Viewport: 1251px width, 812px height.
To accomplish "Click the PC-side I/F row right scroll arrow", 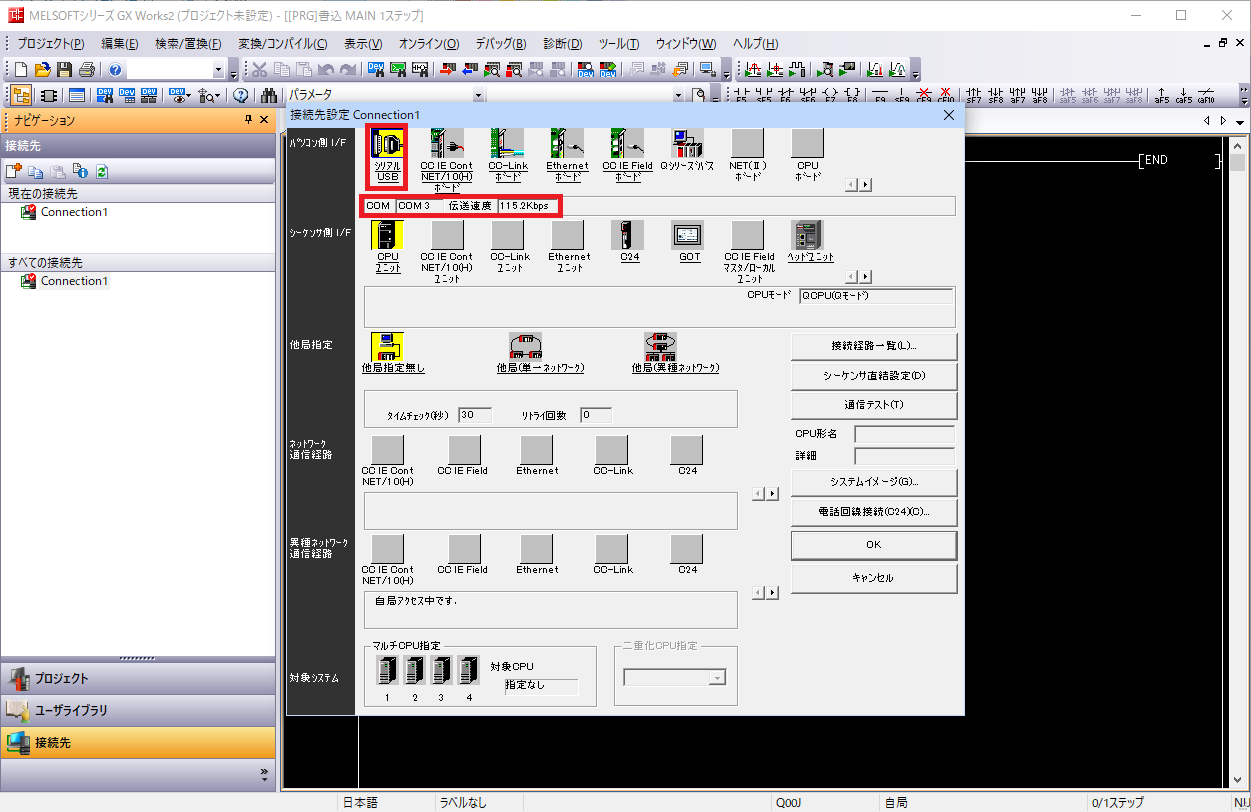I will pyautogui.click(x=866, y=184).
